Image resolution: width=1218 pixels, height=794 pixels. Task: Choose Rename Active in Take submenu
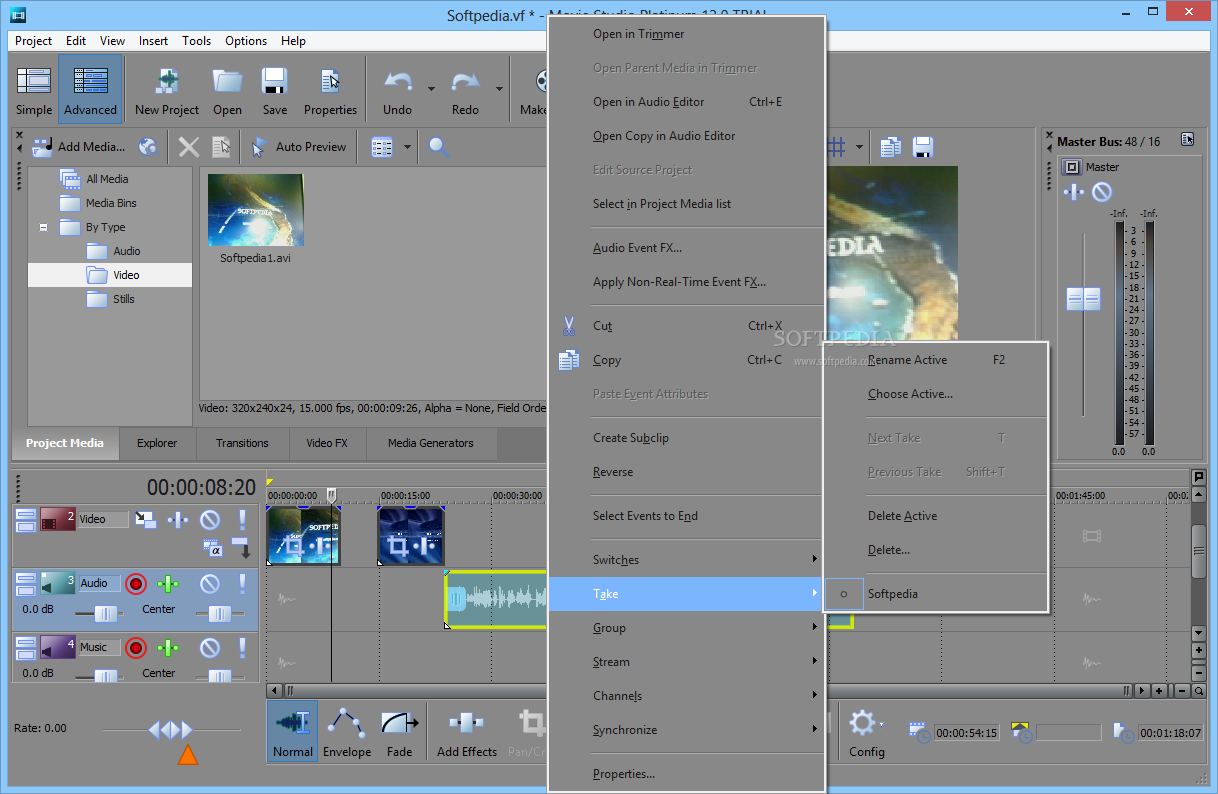(935, 360)
